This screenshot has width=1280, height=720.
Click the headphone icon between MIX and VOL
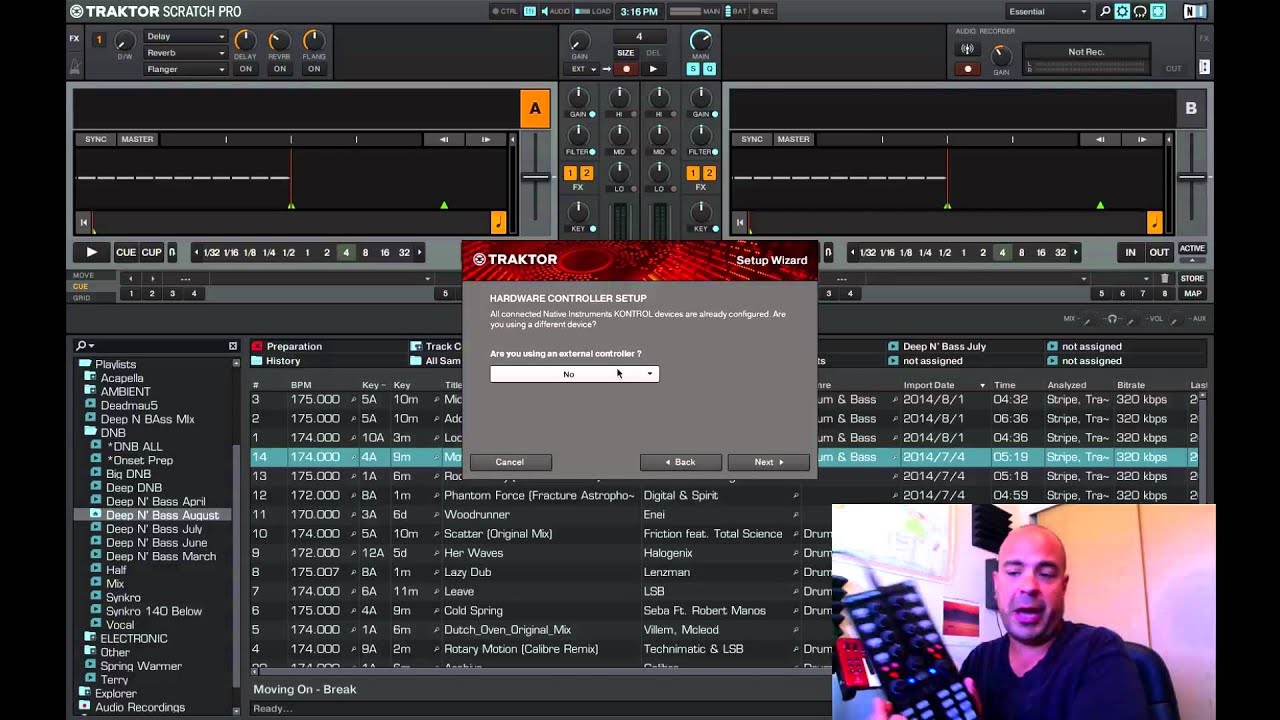[1112, 319]
